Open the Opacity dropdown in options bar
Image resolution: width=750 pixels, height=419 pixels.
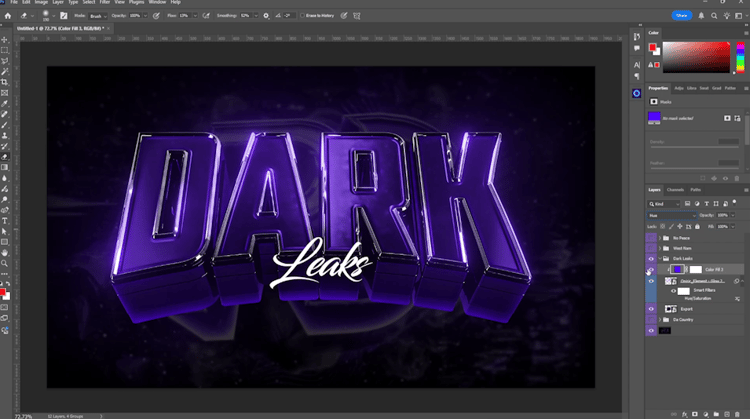(145, 16)
